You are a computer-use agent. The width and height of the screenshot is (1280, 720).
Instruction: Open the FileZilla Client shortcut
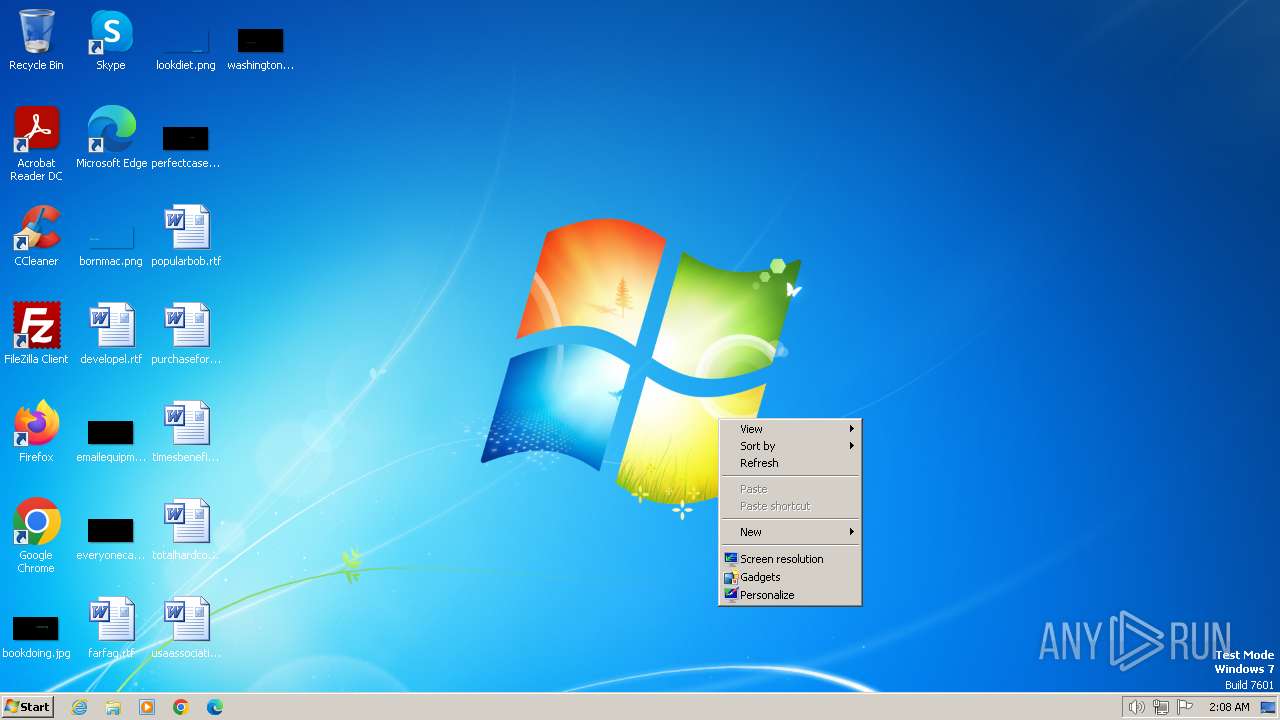36,334
